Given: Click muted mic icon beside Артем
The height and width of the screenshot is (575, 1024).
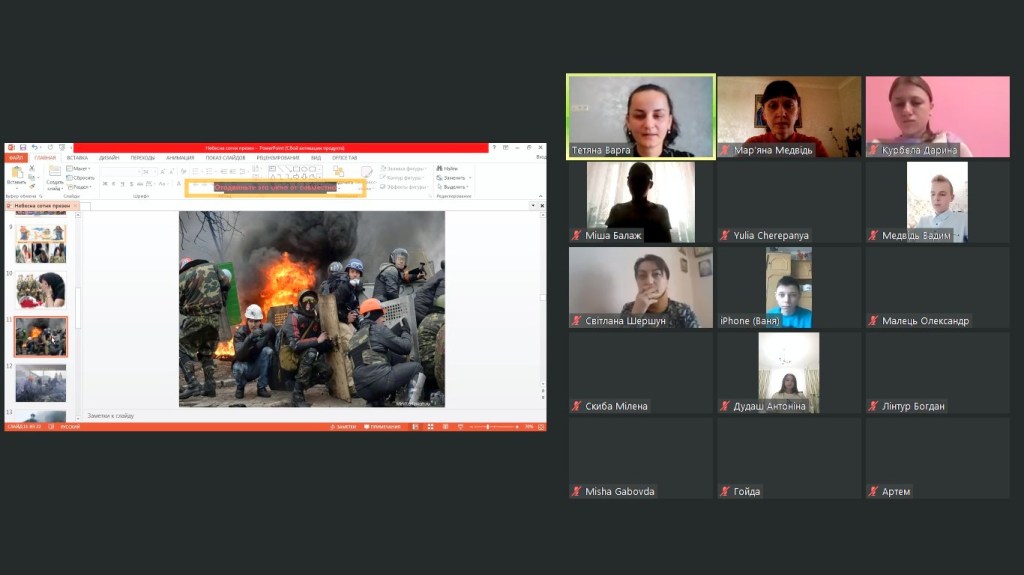Looking at the screenshot, I should [x=873, y=492].
